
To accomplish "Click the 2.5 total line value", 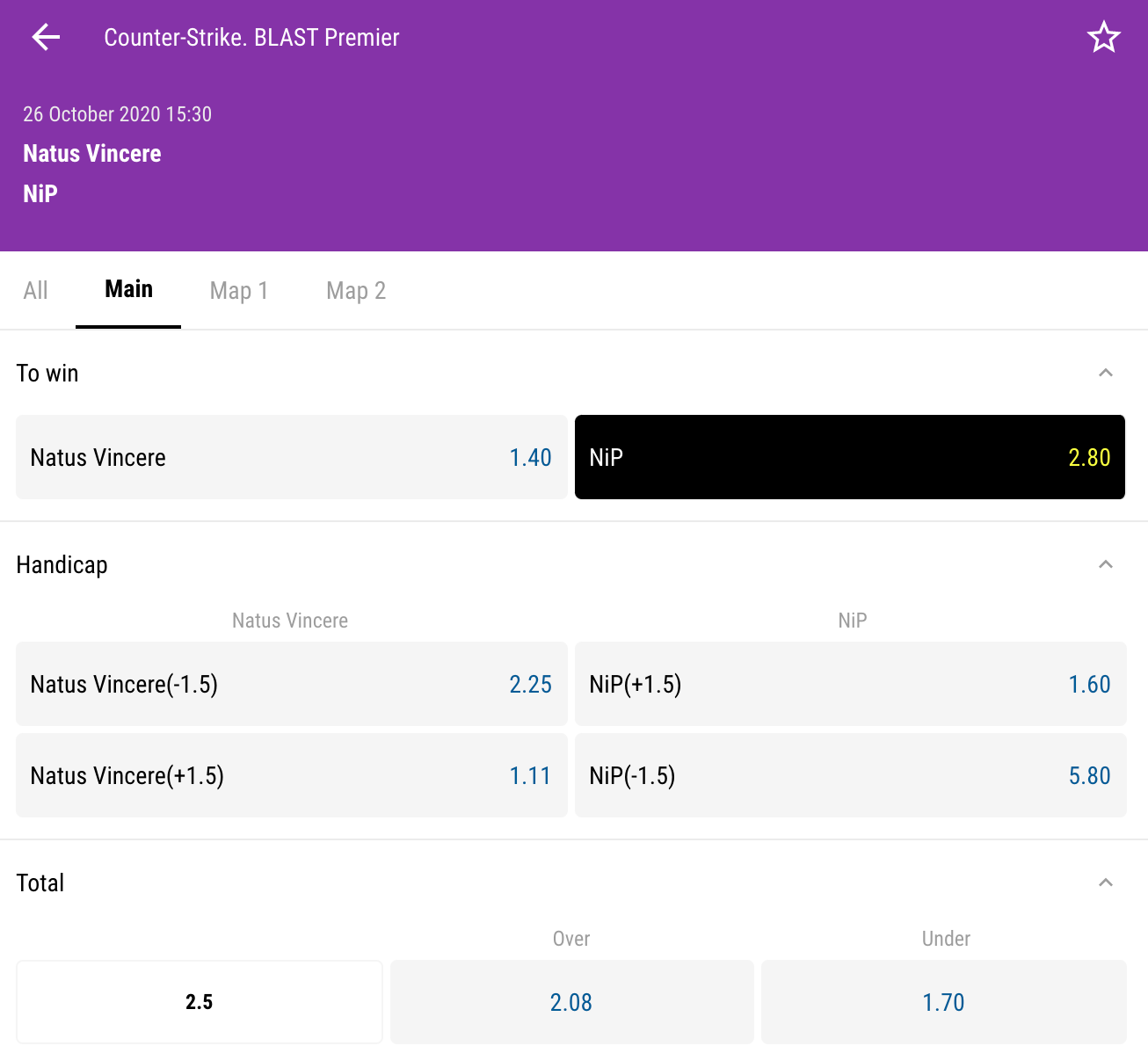I will point(200,1002).
